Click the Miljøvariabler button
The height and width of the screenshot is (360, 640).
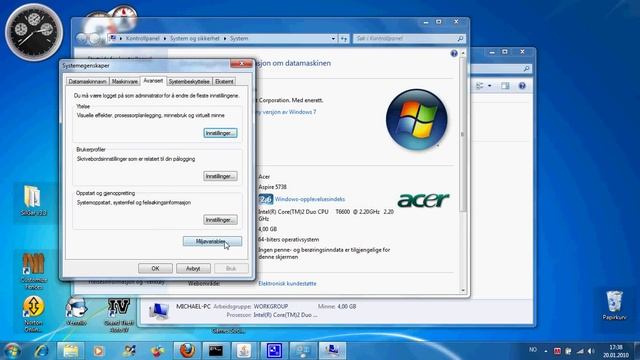(212, 242)
